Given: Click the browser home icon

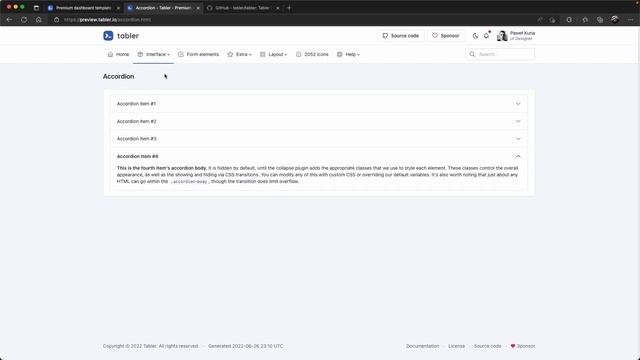Looking at the screenshot, I should tap(38, 20).
